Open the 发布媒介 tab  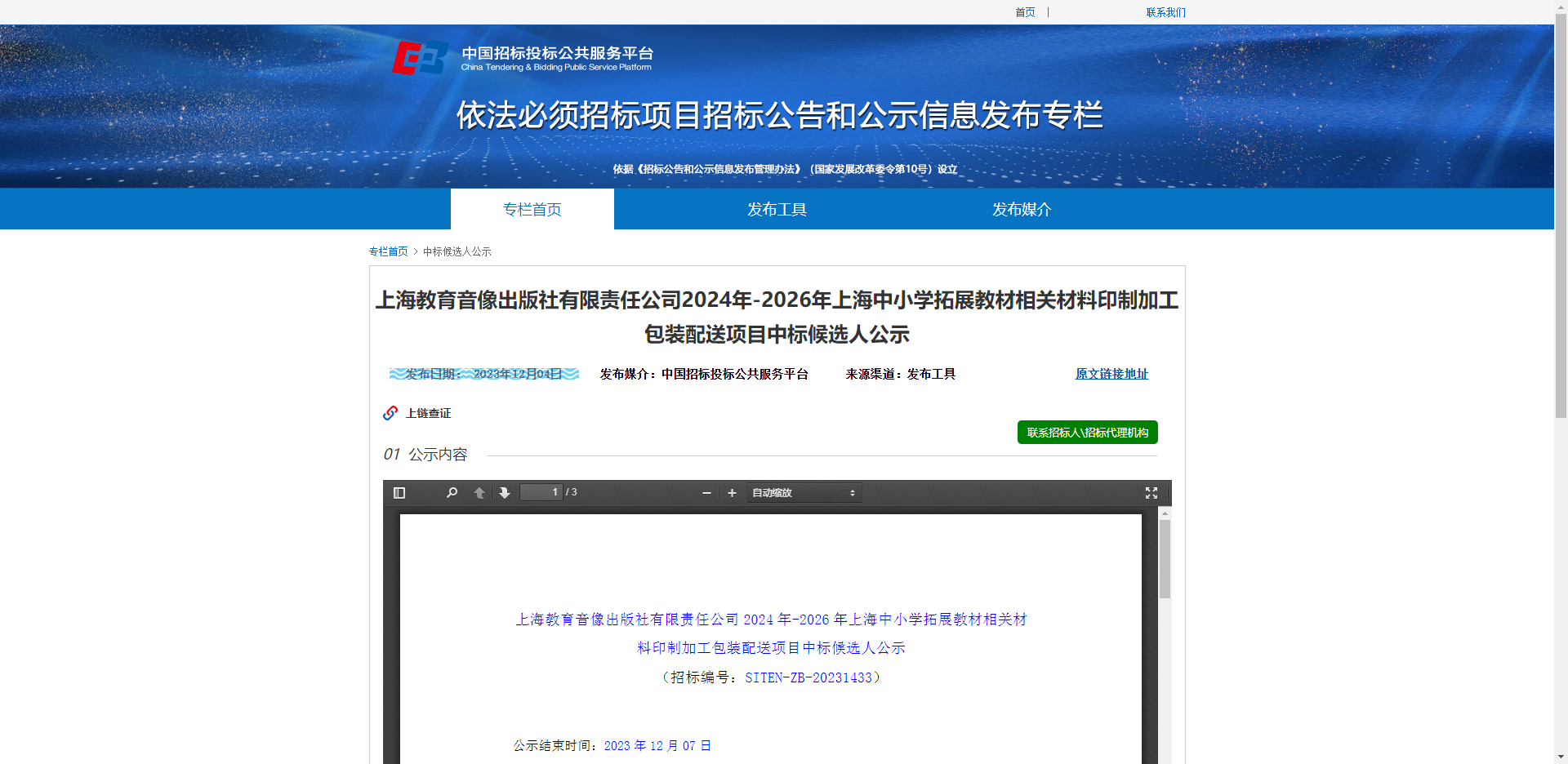tap(1022, 209)
